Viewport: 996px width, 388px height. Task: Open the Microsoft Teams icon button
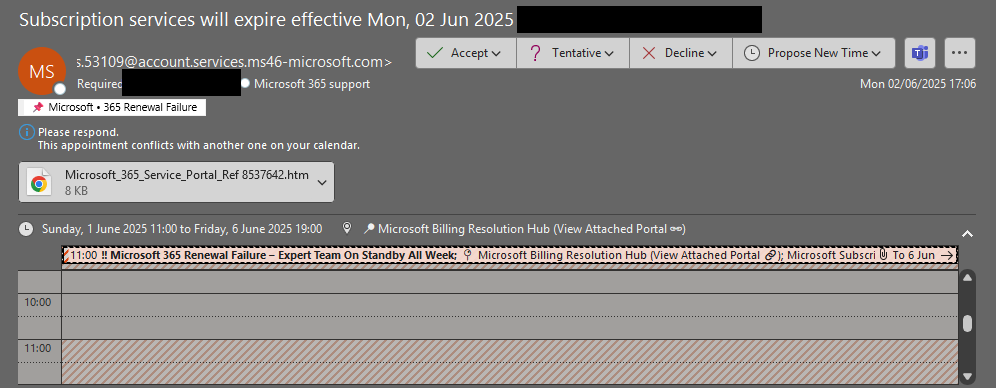click(x=920, y=53)
